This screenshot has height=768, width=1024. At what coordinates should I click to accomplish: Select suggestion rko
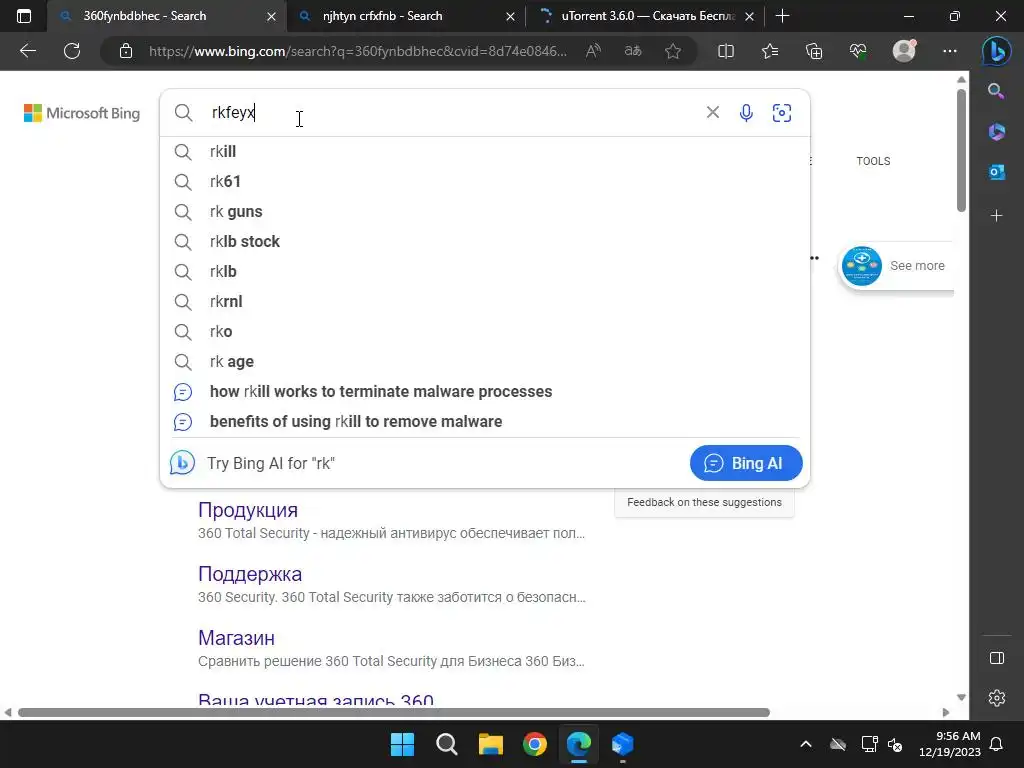485,332
